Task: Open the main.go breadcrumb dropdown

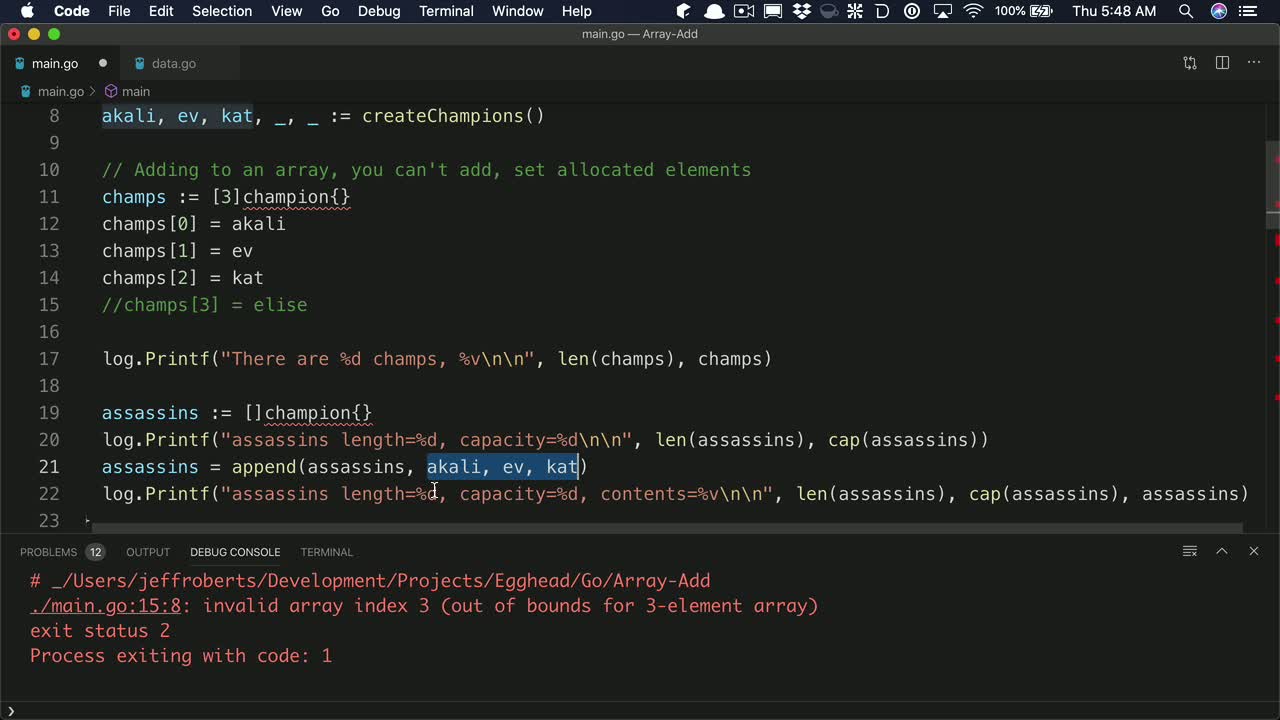Action: (x=60, y=91)
